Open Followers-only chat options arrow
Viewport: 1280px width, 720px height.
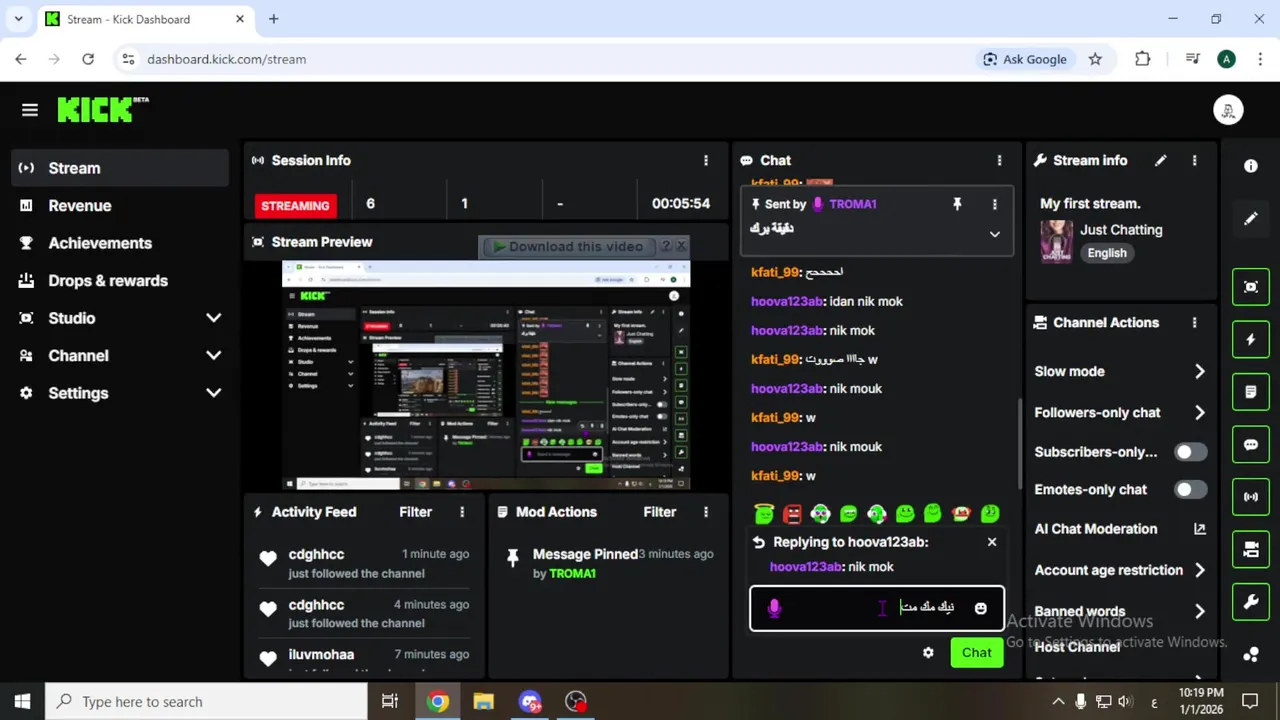coord(1199,412)
